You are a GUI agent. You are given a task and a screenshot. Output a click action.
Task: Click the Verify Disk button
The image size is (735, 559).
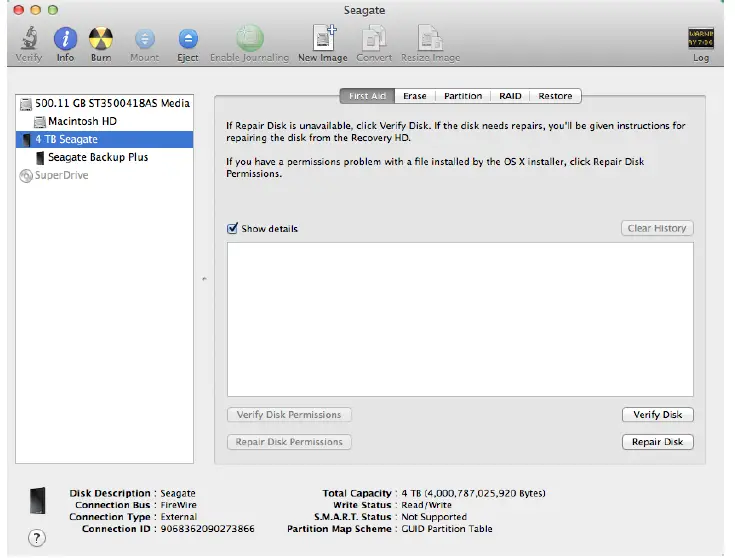658,415
